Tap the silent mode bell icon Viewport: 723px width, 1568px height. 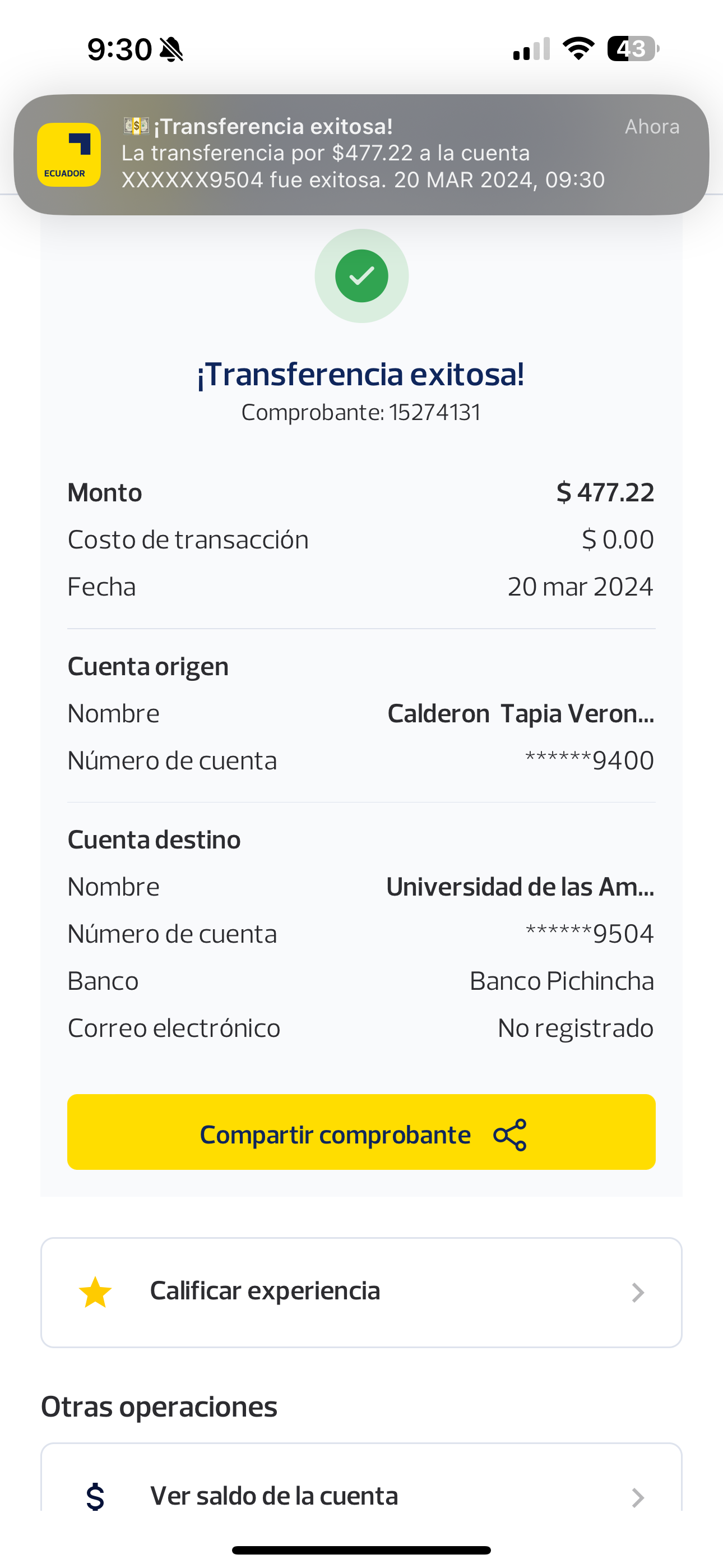pos(172,49)
